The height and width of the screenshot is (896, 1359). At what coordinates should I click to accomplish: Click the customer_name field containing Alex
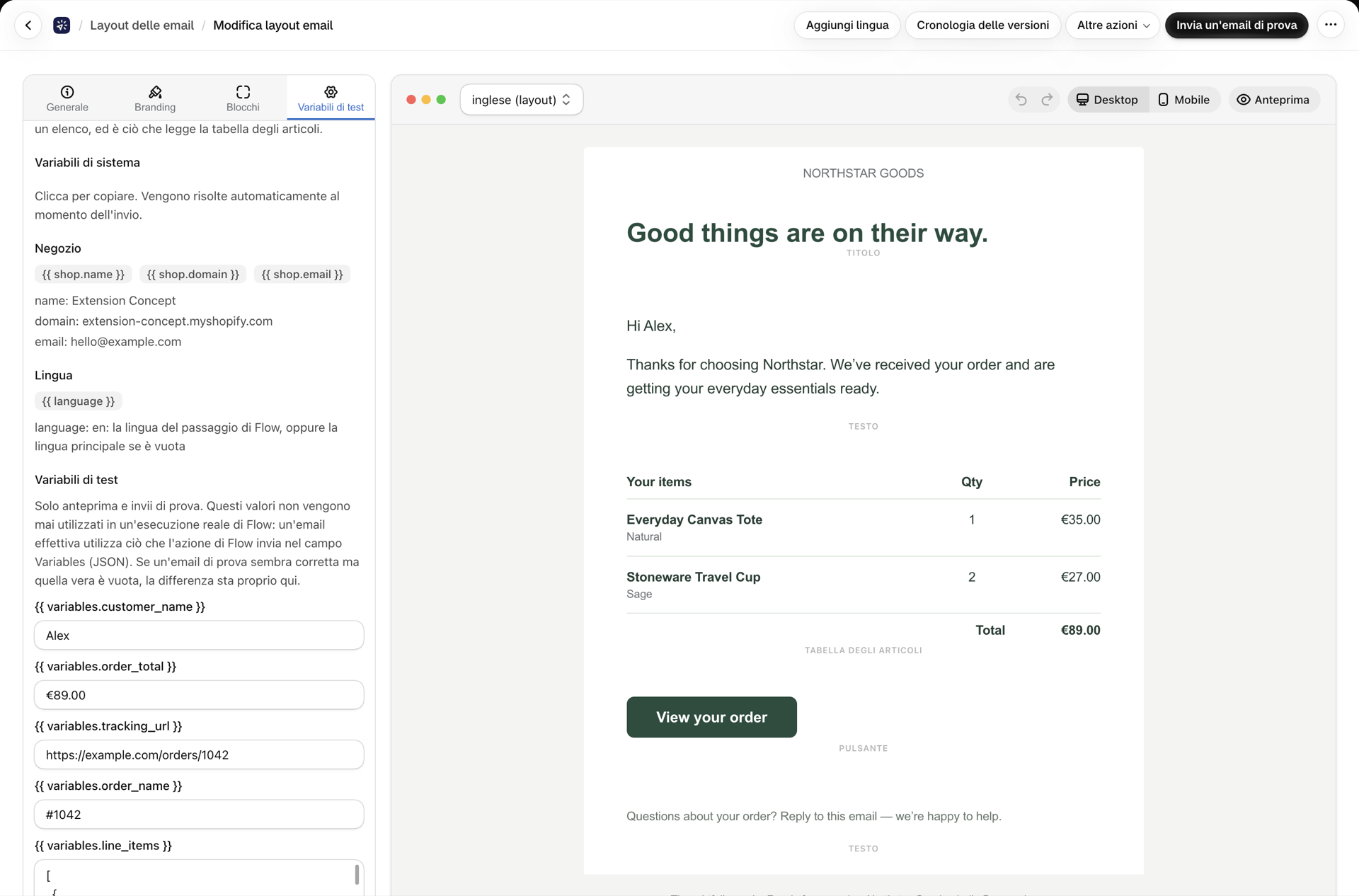click(x=199, y=636)
